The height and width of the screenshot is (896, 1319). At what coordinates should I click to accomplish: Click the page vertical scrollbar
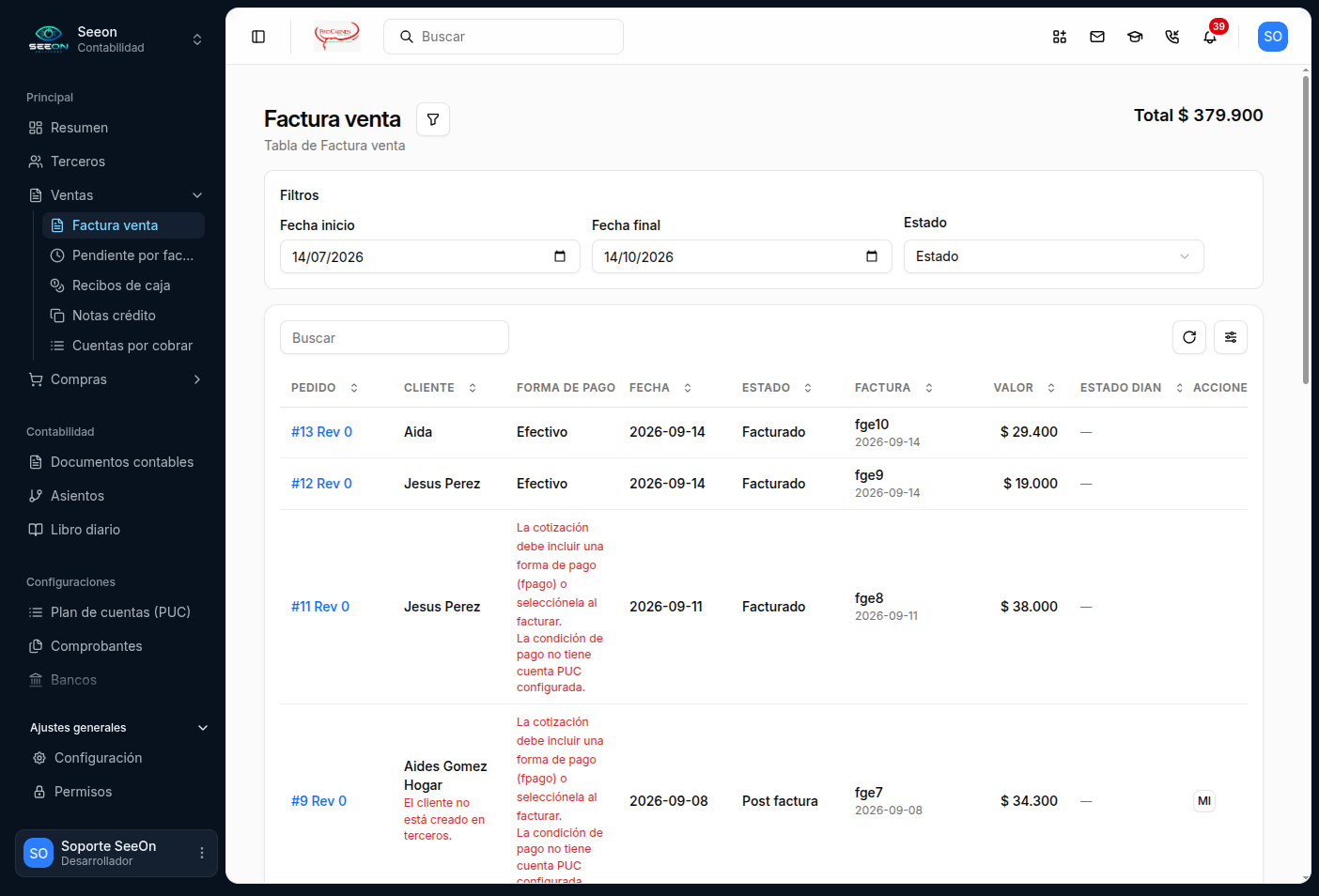(x=1306, y=230)
